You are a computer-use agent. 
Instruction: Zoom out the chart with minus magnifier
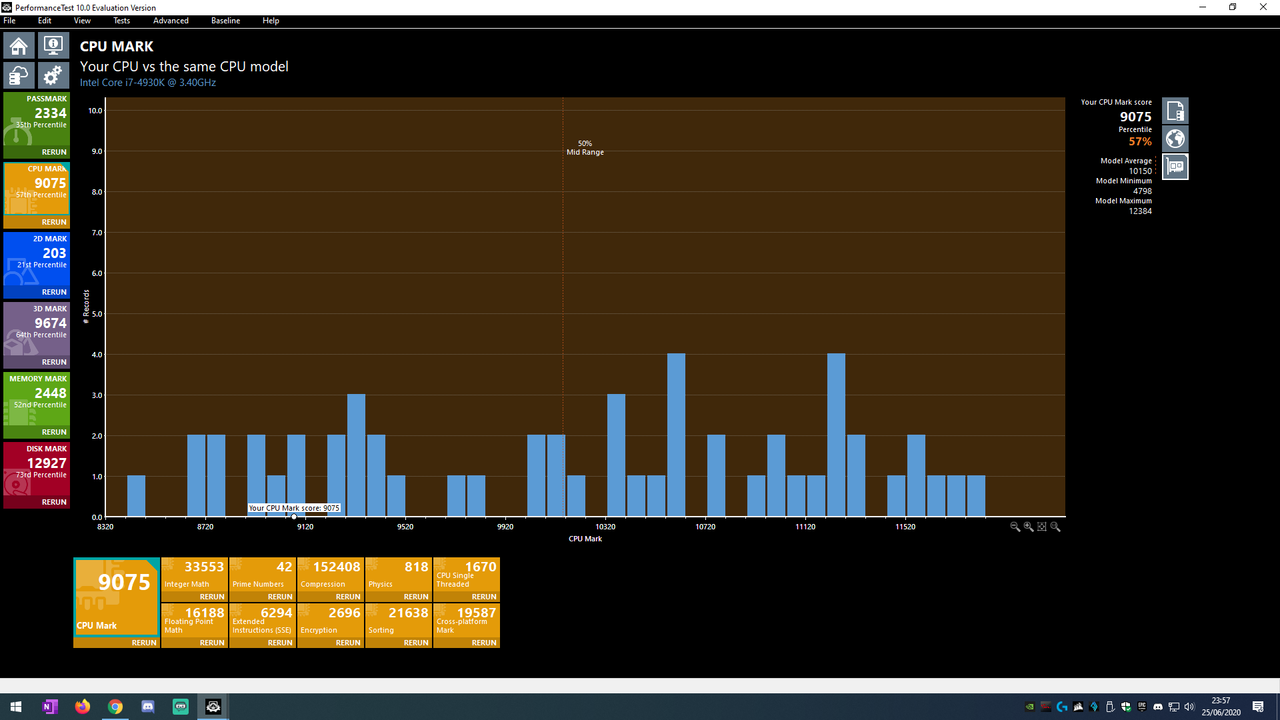click(1015, 527)
